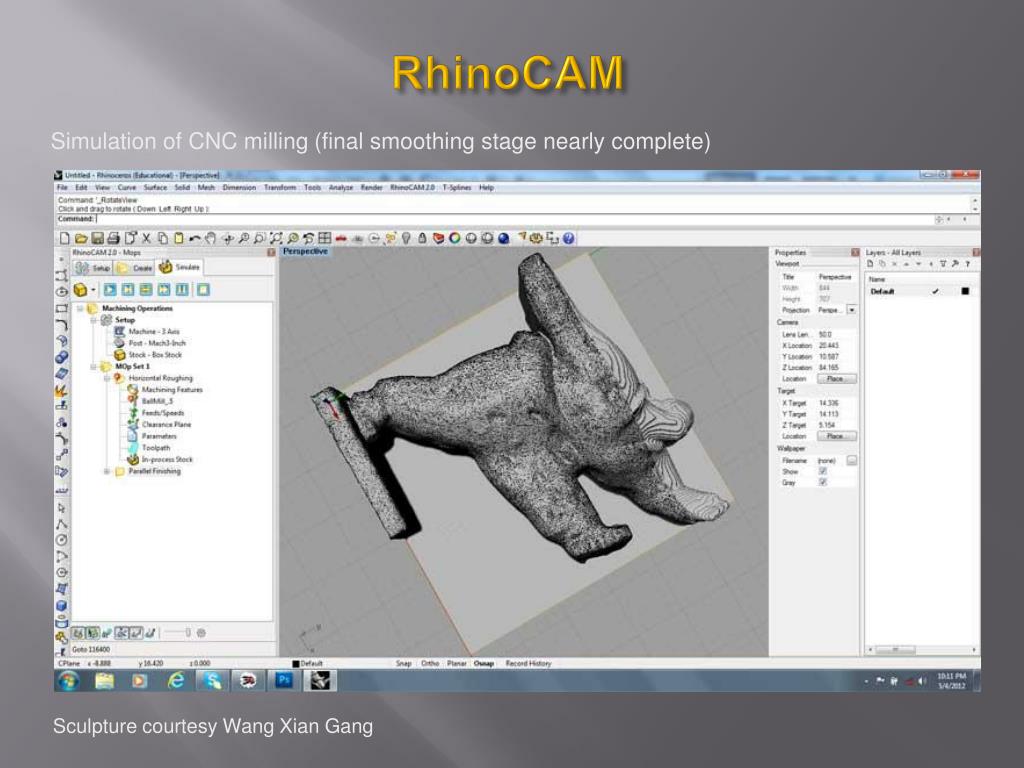
Task: Toggle Planar in the status bar
Action: point(456,664)
